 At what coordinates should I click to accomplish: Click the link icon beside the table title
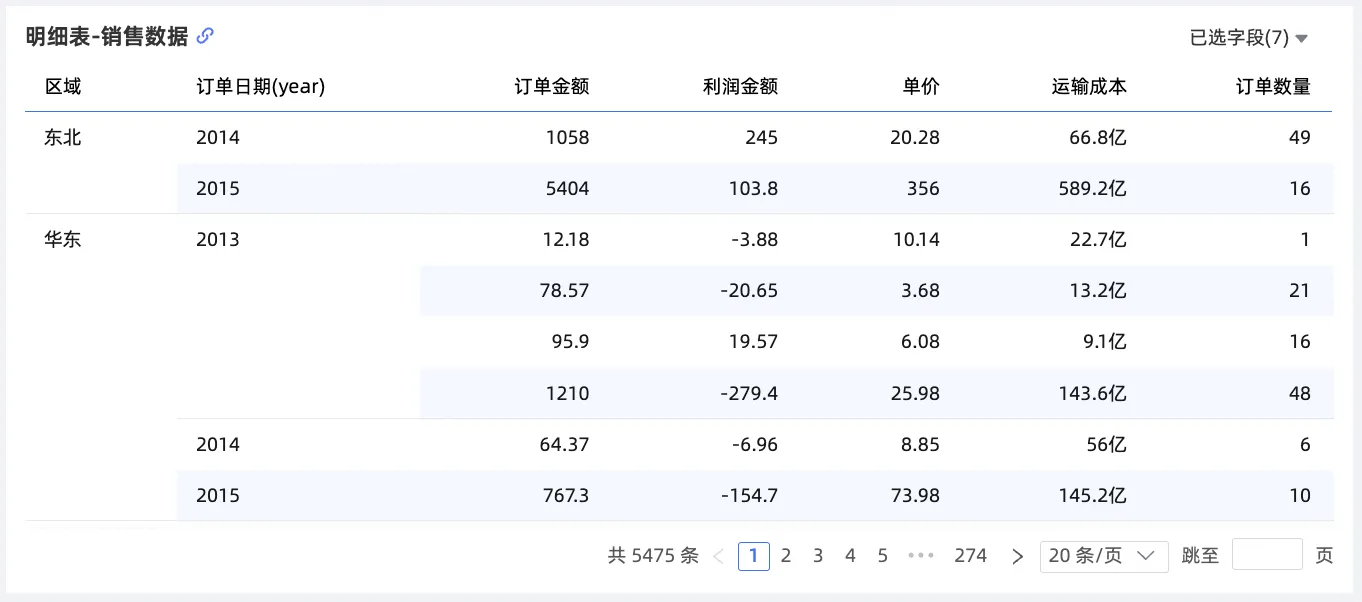click(x=205, y=36)
